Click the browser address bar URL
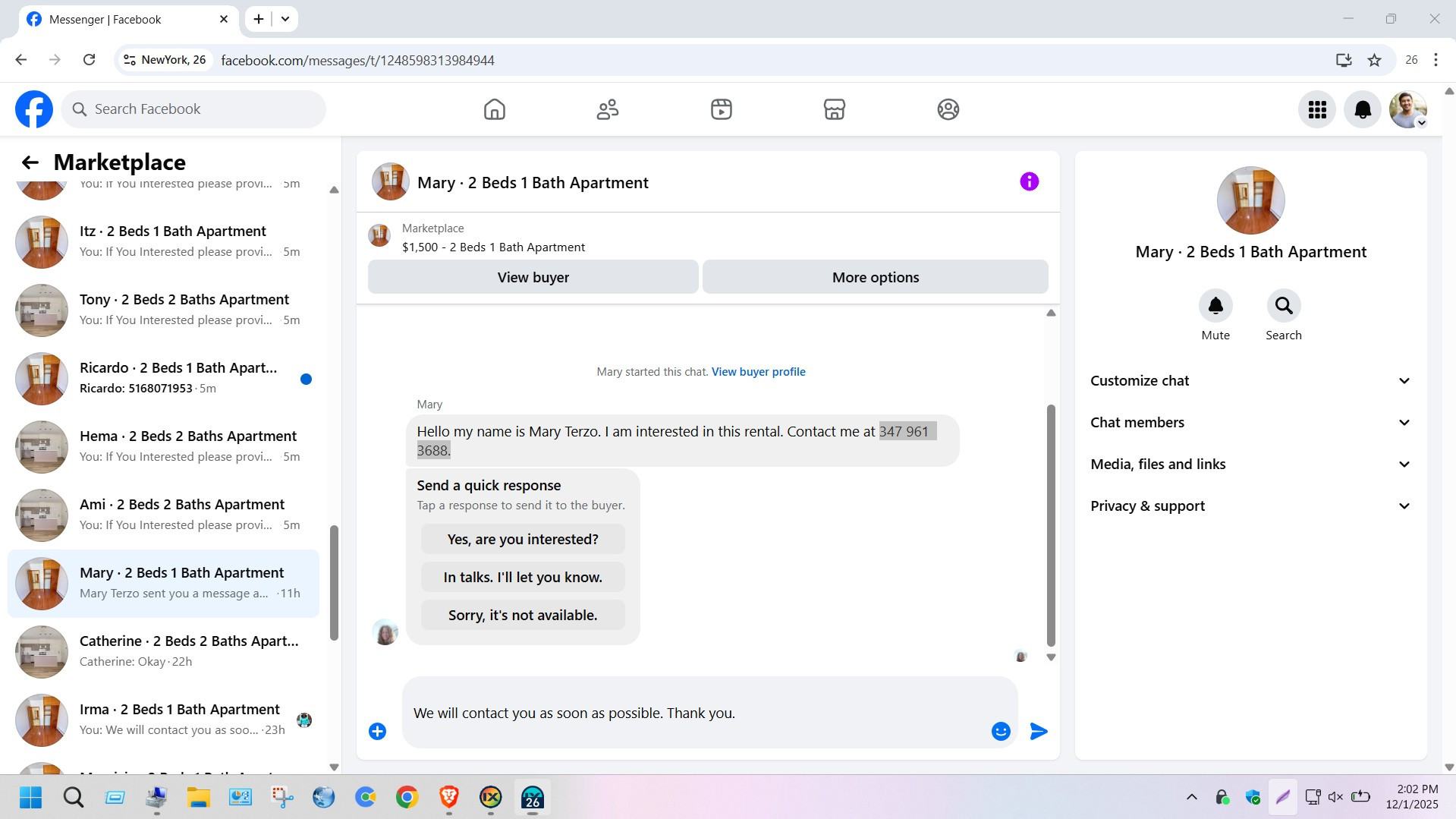The height and width of the screenshot is (819, 1456). pos(357,60)
